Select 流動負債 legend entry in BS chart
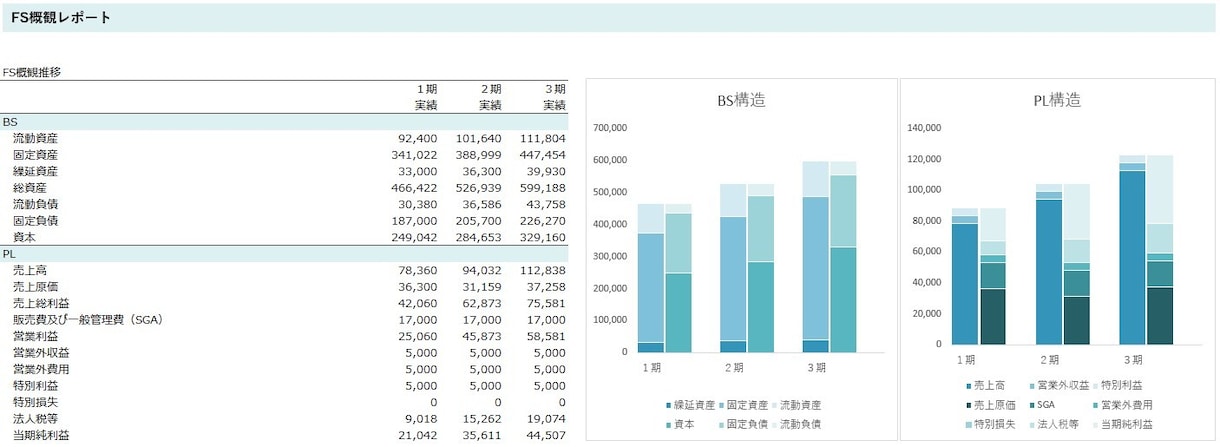 (797, 425)
